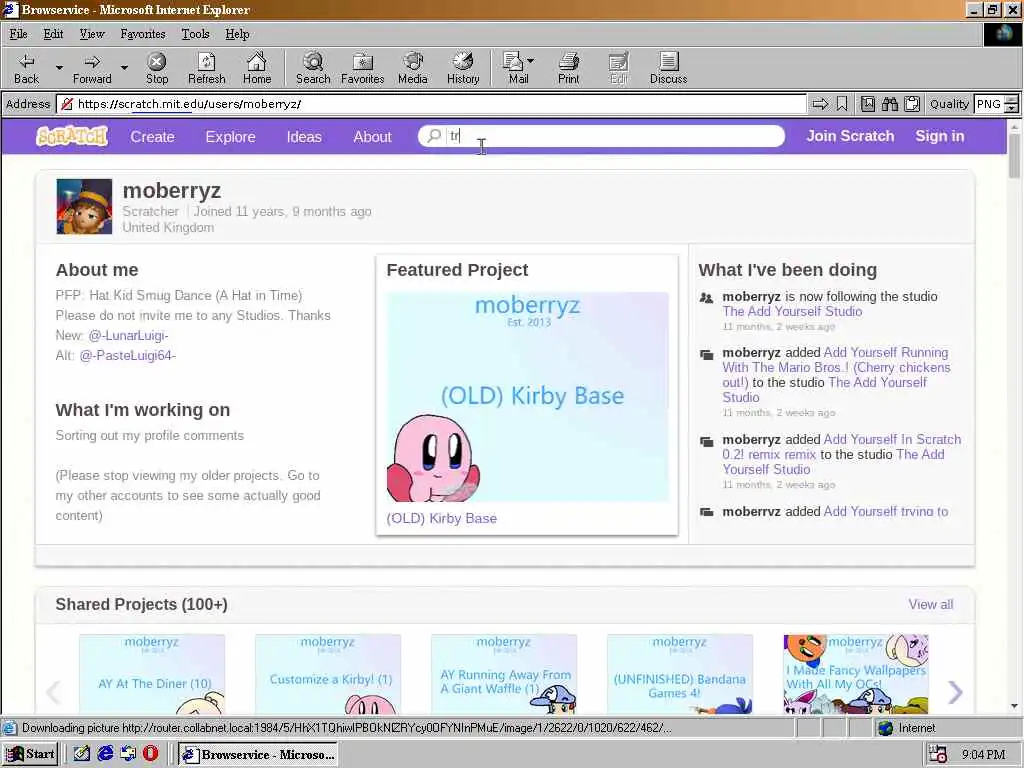Click Ideas in Scratch navigation
The height and width of the screenshot is (768, 1024).
[304, 136]
